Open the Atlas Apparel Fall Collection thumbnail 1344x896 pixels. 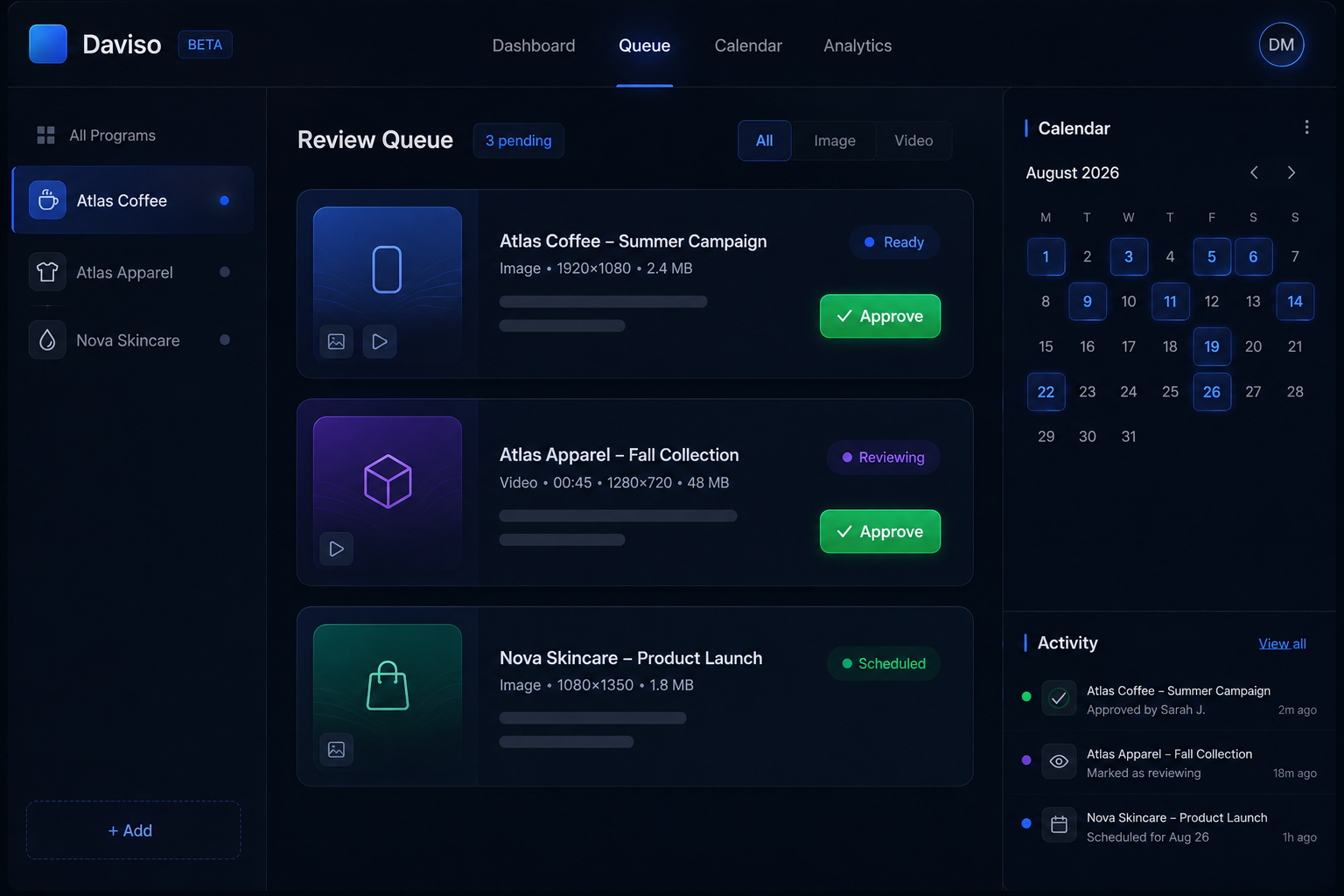[388, 493]
